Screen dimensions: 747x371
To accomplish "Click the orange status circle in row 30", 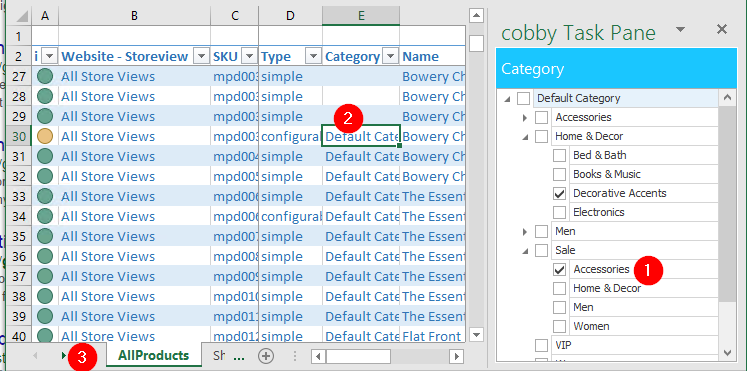I will (x=45, y=137).
